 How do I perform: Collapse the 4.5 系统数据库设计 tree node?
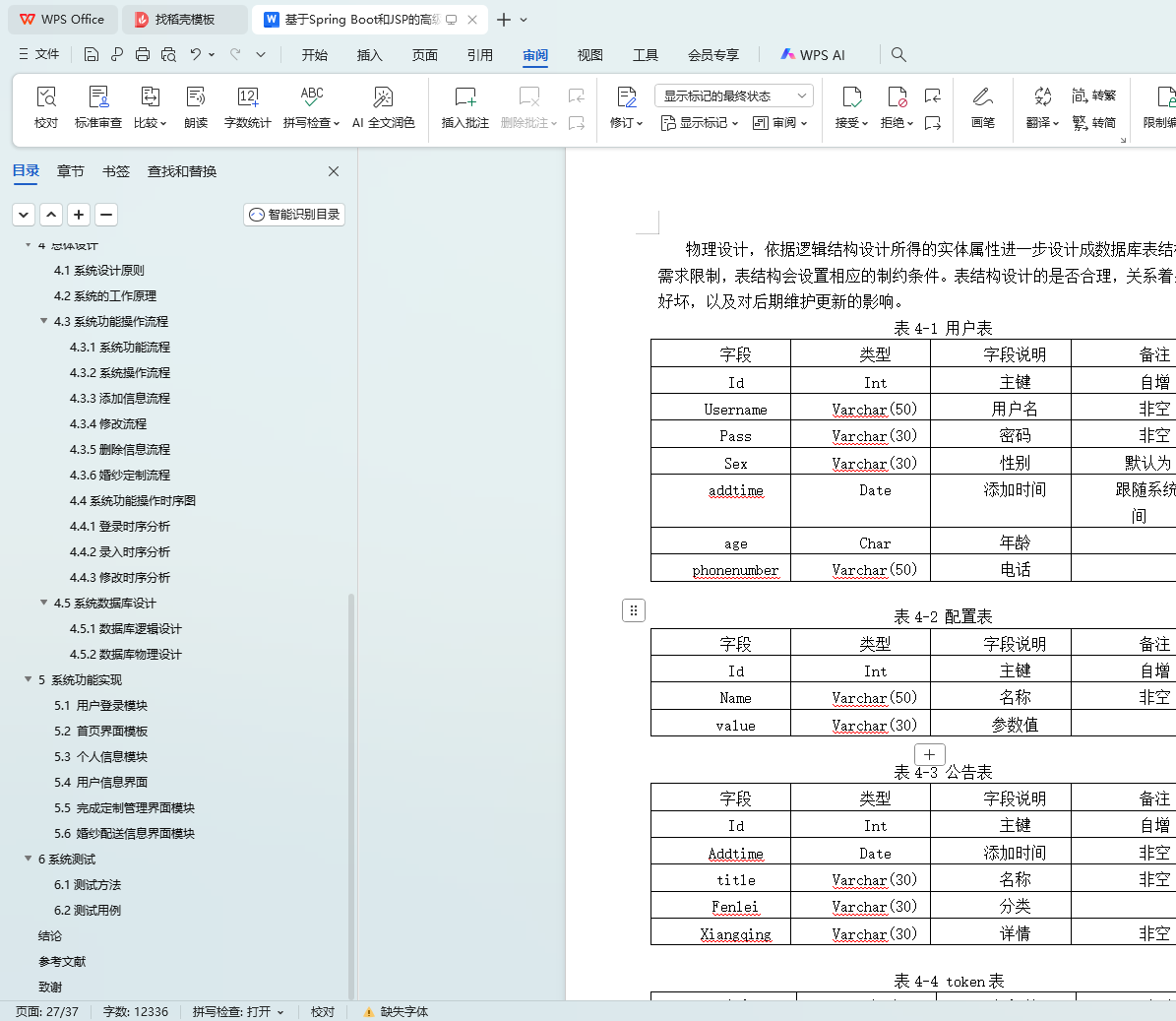click(43, 604)
